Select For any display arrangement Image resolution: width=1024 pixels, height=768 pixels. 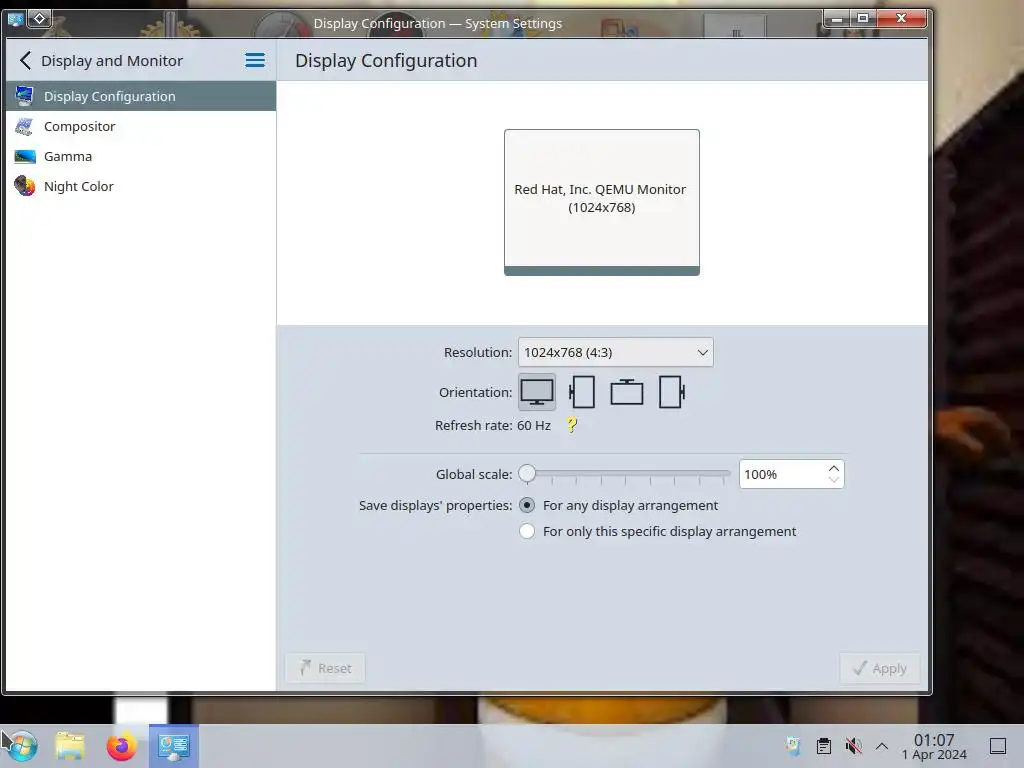(618, 505)
